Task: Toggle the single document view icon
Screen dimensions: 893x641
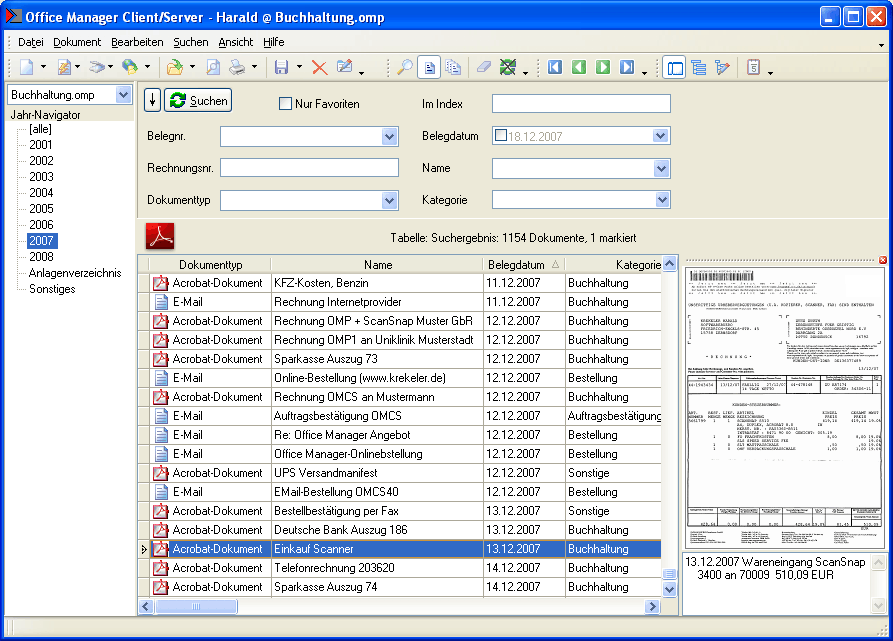Action: 429,67
